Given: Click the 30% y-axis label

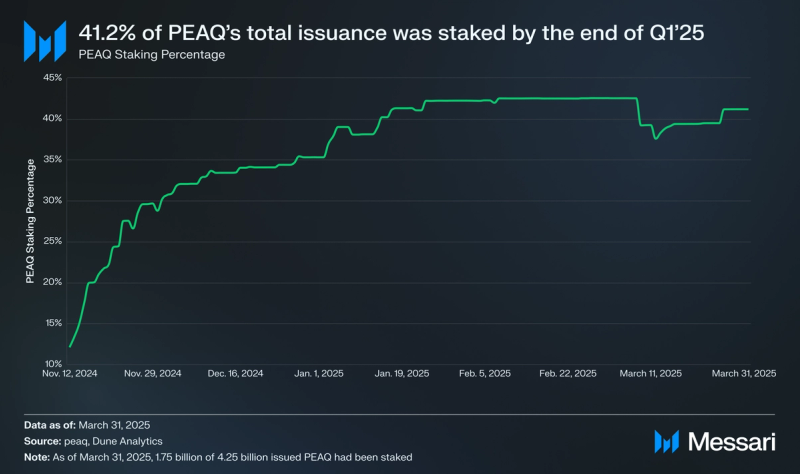Looking at the screenshot, I should (53, 201).
